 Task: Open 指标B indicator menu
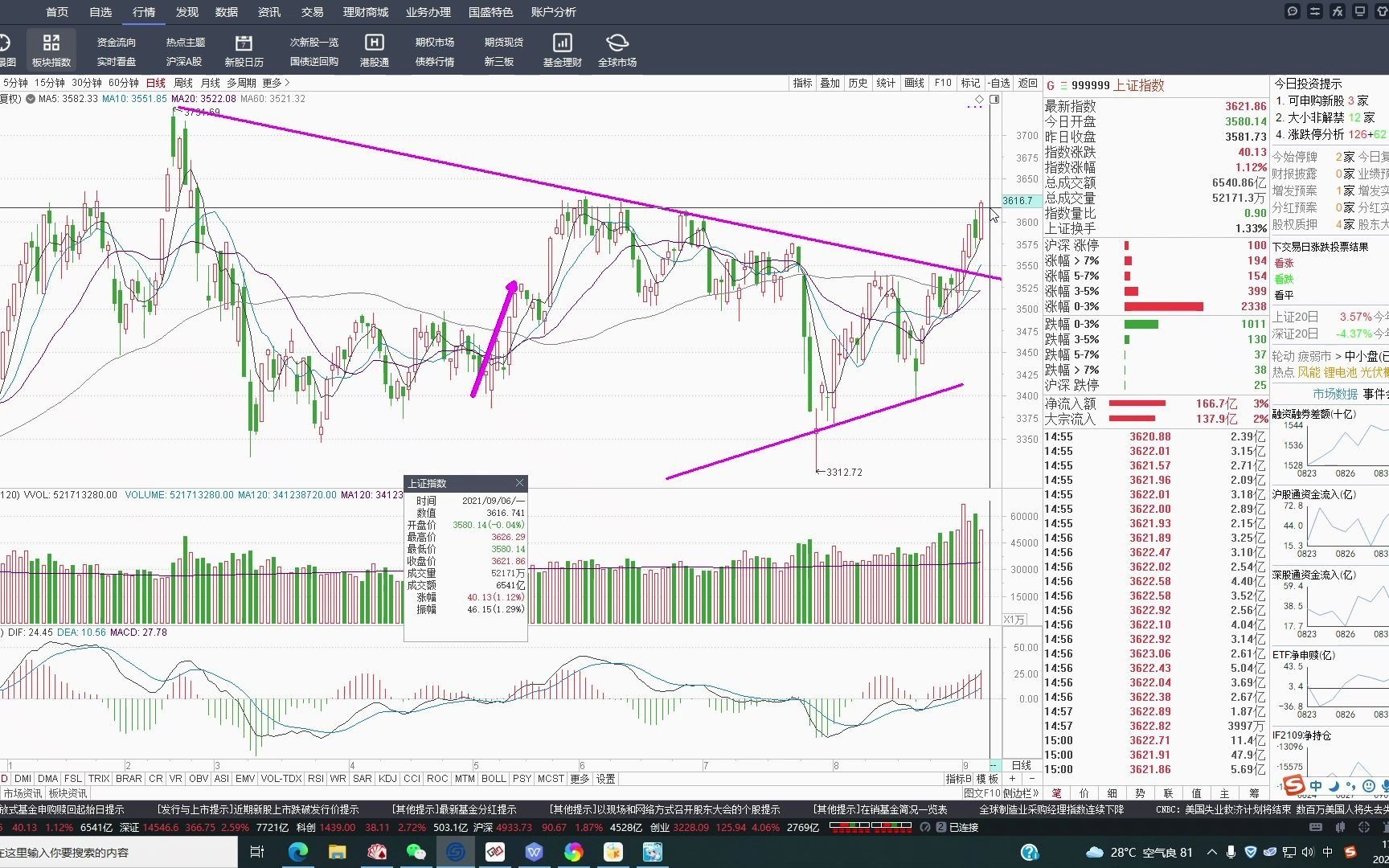[959, 779]
